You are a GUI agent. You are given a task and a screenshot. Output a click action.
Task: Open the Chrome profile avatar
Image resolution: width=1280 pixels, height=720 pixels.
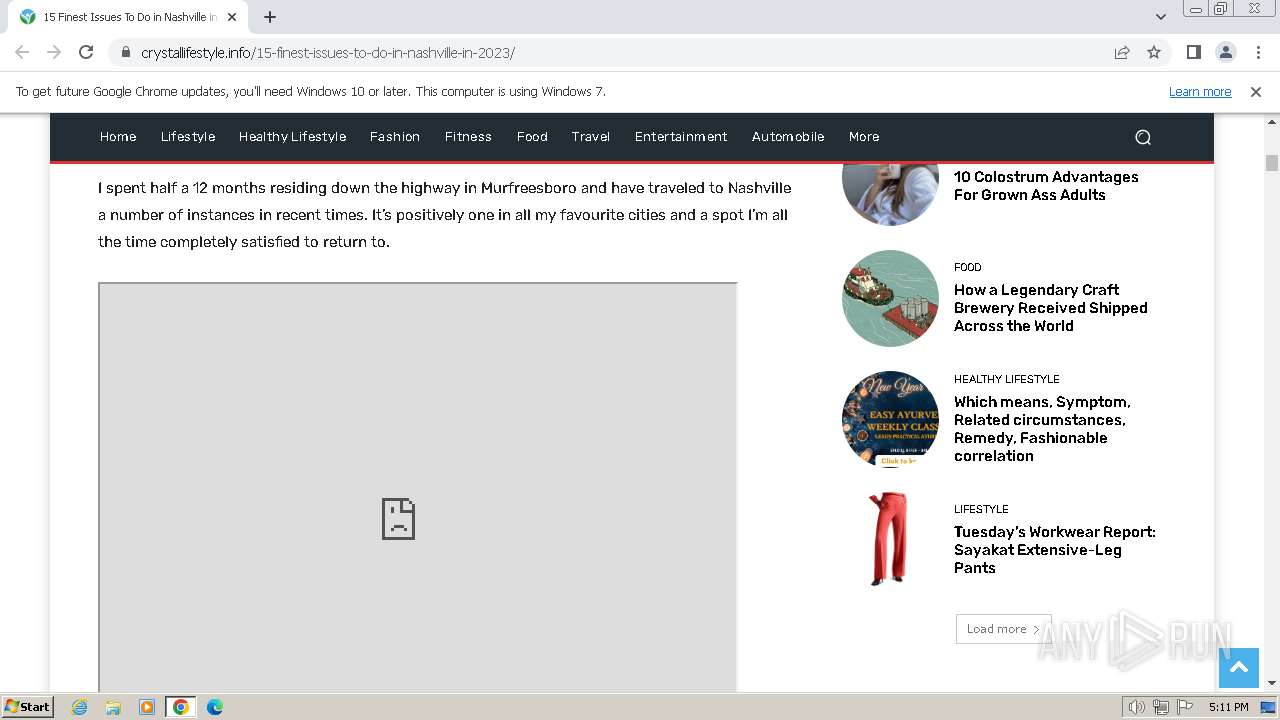tap(1225, 52)
